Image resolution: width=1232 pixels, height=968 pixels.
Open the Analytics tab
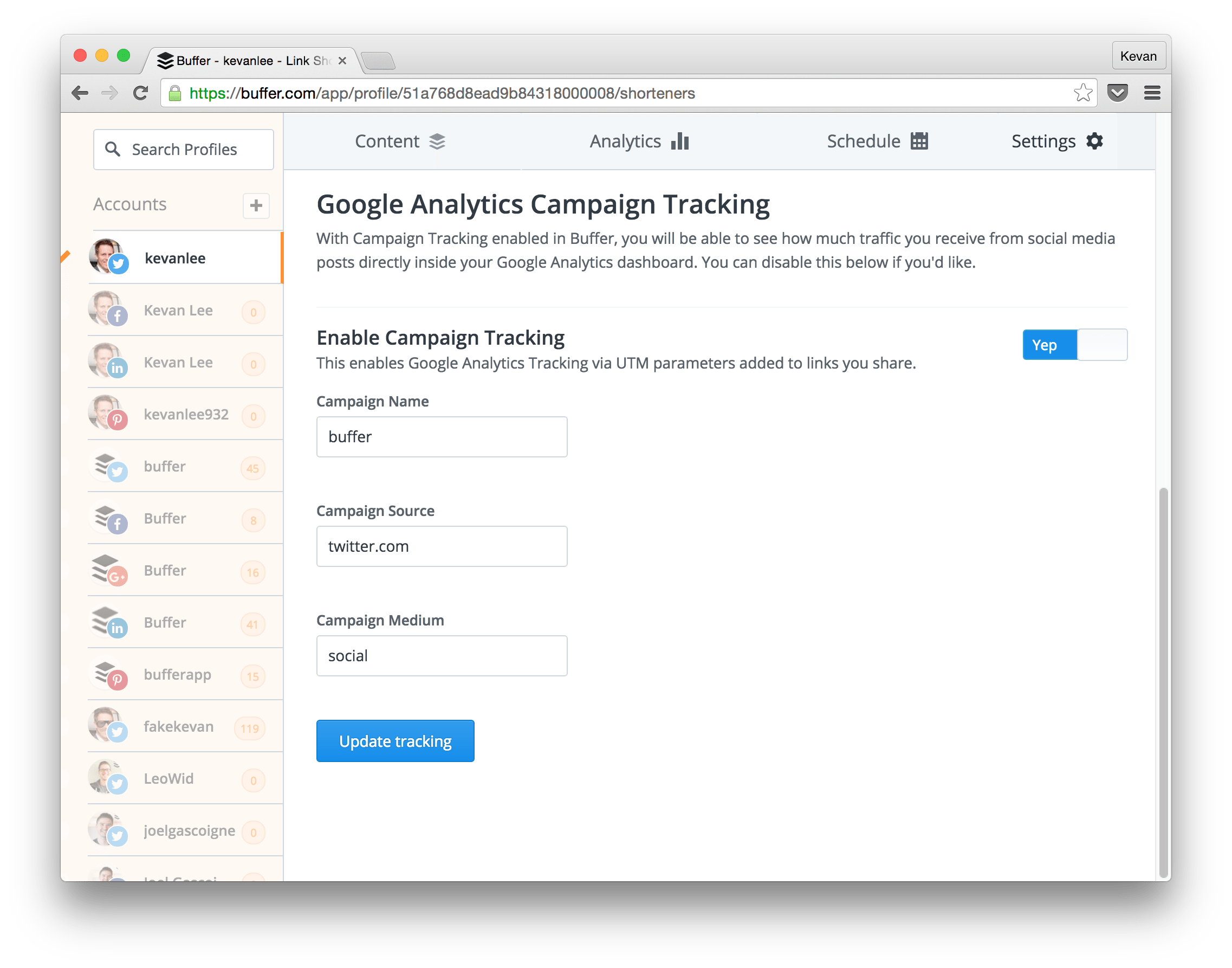[x=639, y=141]
